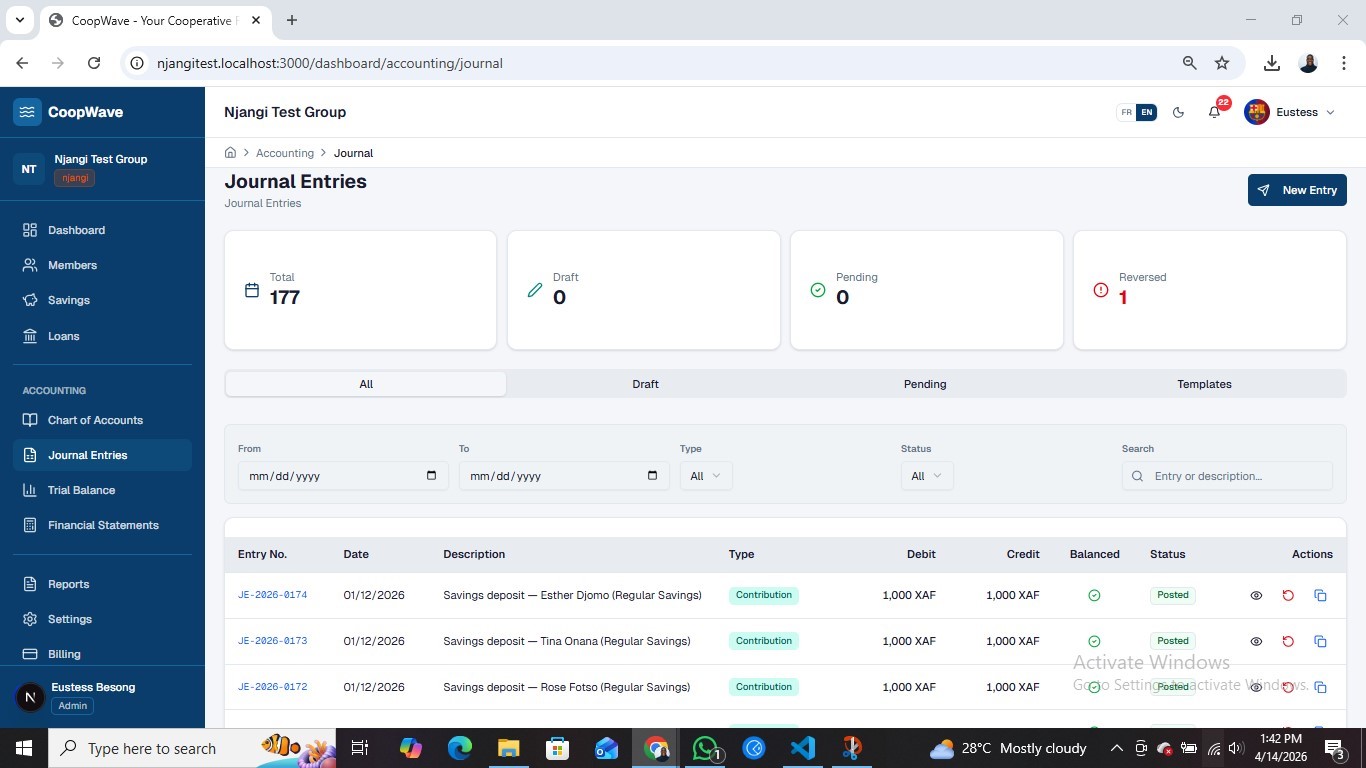The height and width of the screenshot is (768, 1366).
Task: Click the Pending 0 summary card
Action: click(x=927, y=290)
